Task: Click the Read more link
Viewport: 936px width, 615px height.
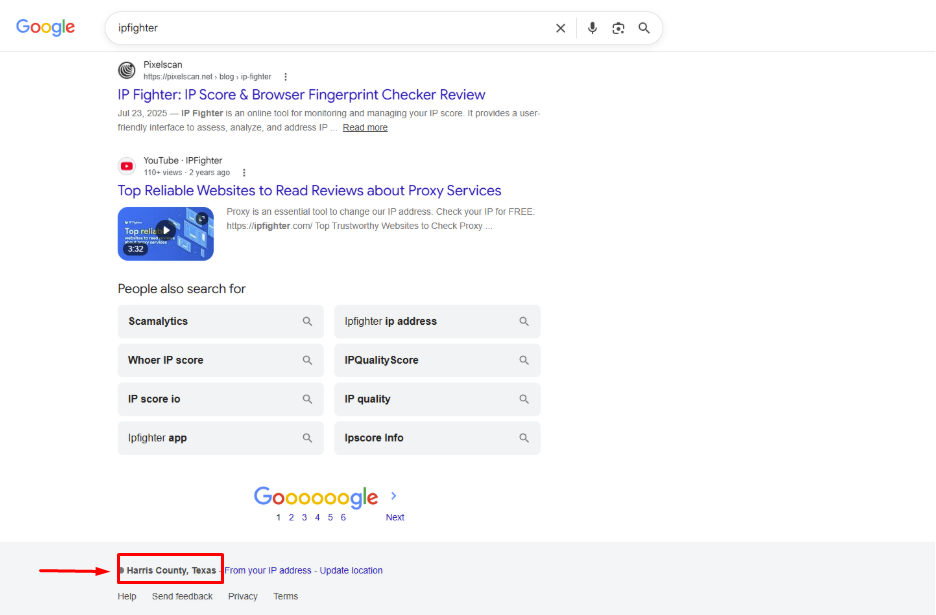Action: coord(365,127)
